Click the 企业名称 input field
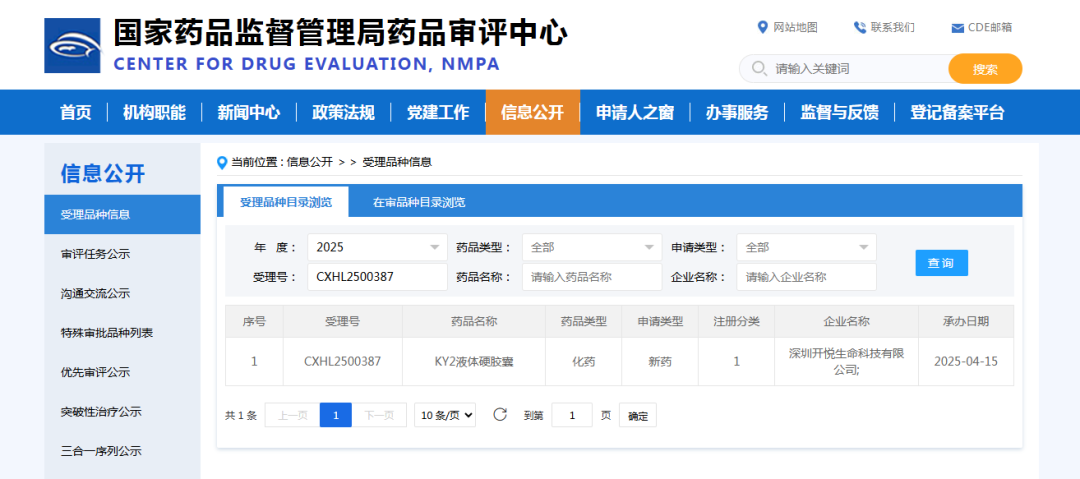The width and height of the screenshot is (1080, 479). [x=807, y=277]
